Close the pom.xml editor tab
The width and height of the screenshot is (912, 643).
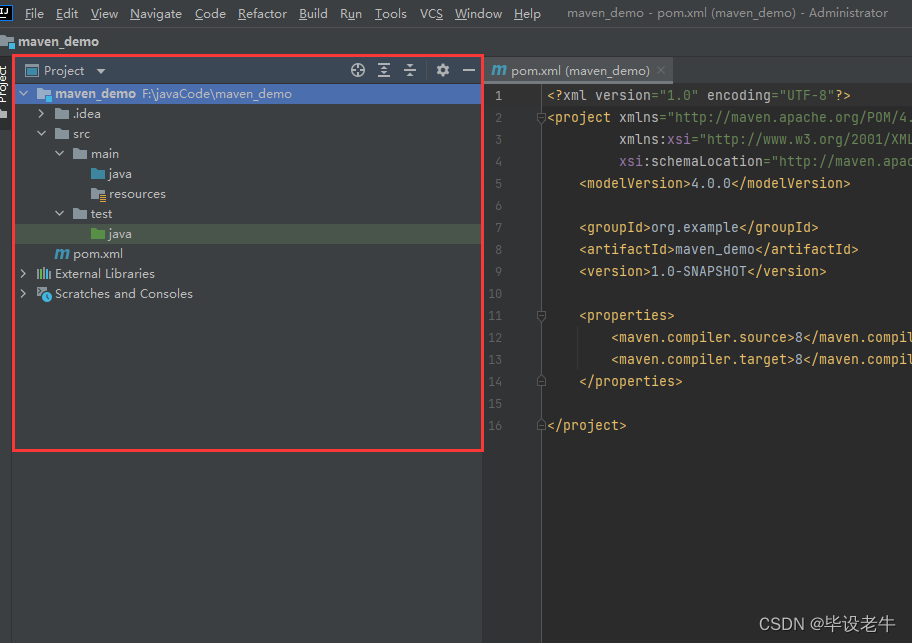661,70
